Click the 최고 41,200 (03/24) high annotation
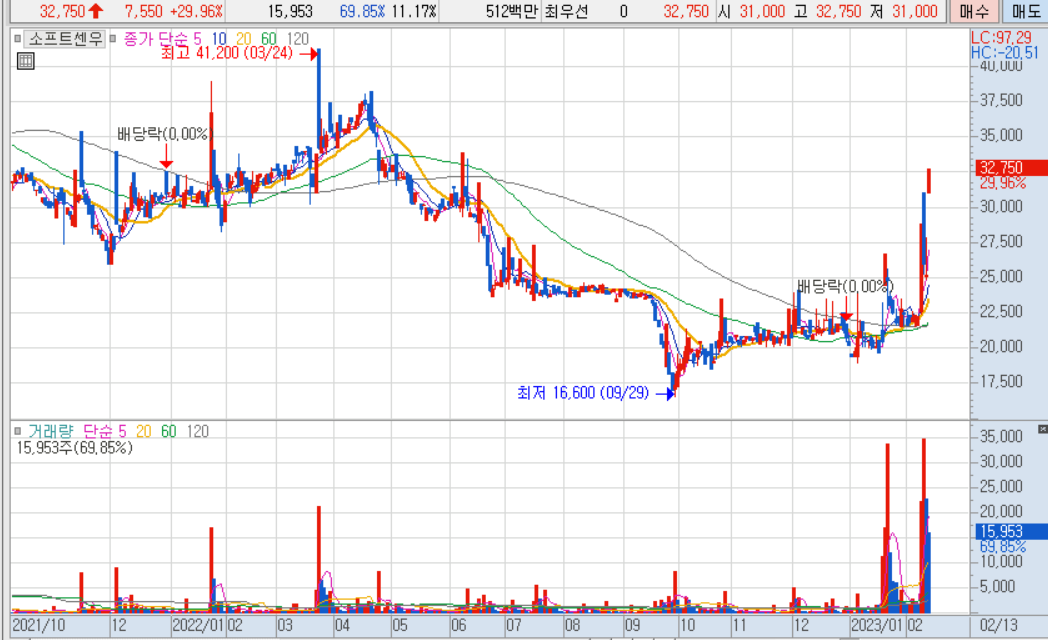This screenshot has width=1048, height=640. tap(227, 53)
